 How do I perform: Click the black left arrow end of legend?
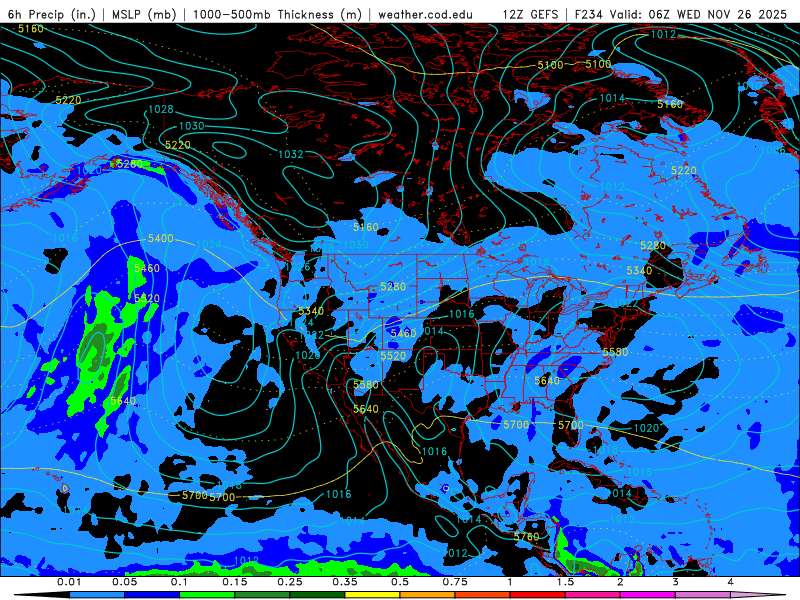tap(42, 595)
